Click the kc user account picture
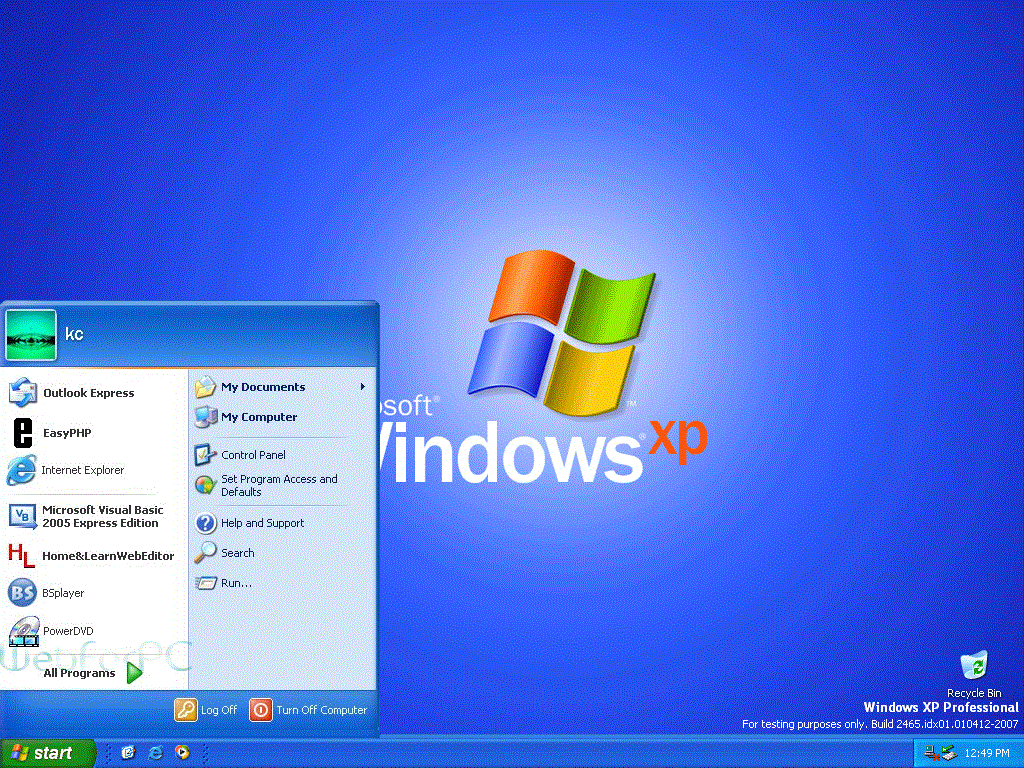This screenshot has width=1024, height=768. tap(31, 335)
